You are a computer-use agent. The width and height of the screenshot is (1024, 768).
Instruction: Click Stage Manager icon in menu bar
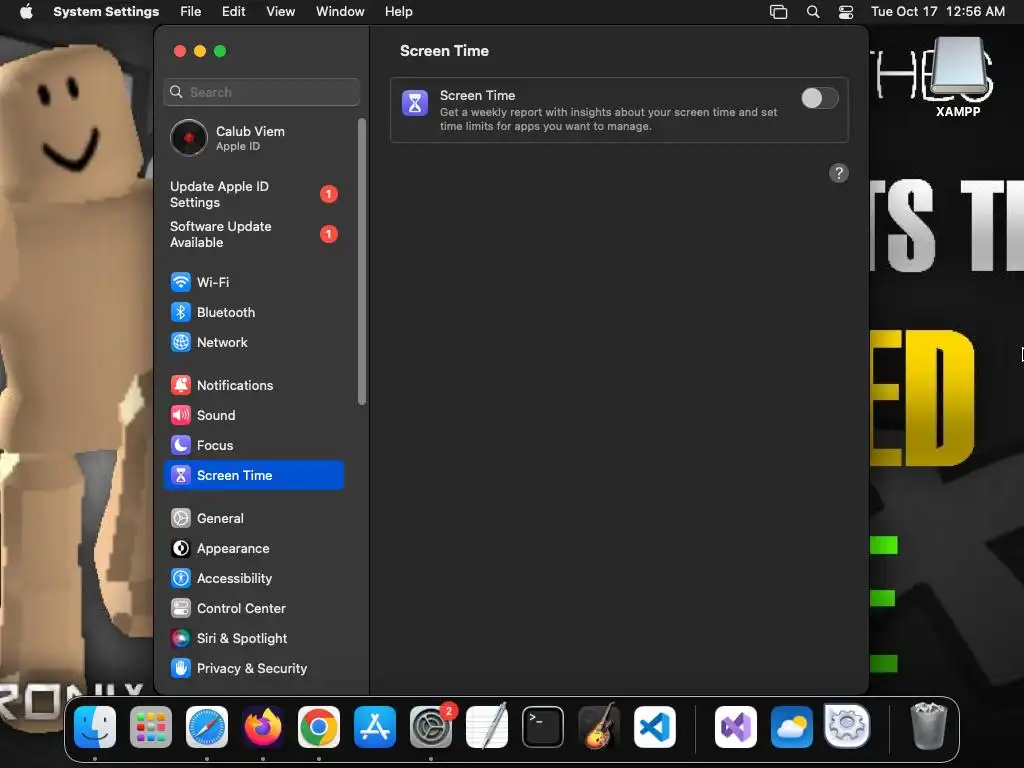point(778,12)
